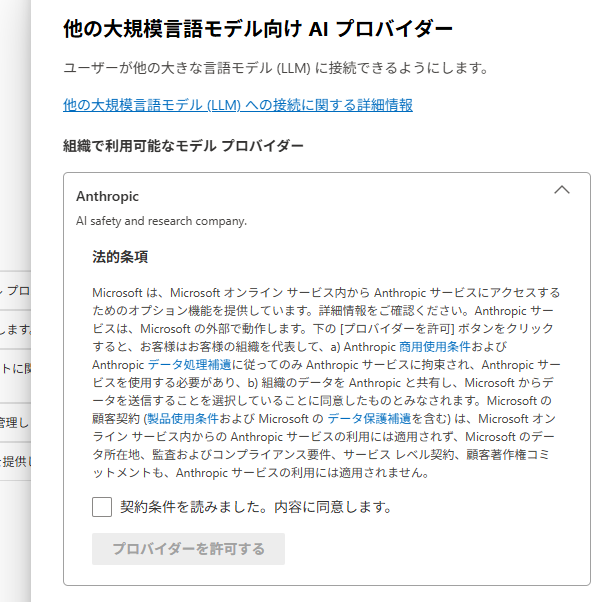Click the 法的条項 section heading

click(120, 257)
